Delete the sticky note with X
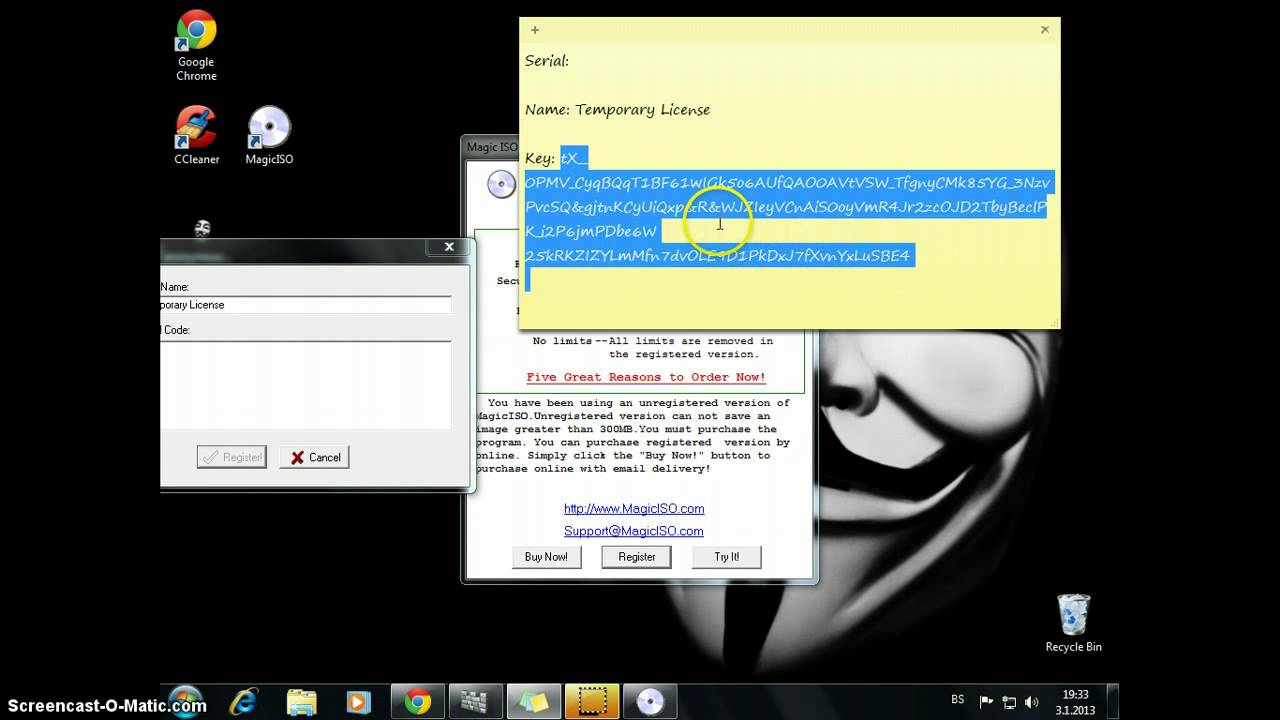This screenshot has height=720, width=1280. pos(1044,30)
